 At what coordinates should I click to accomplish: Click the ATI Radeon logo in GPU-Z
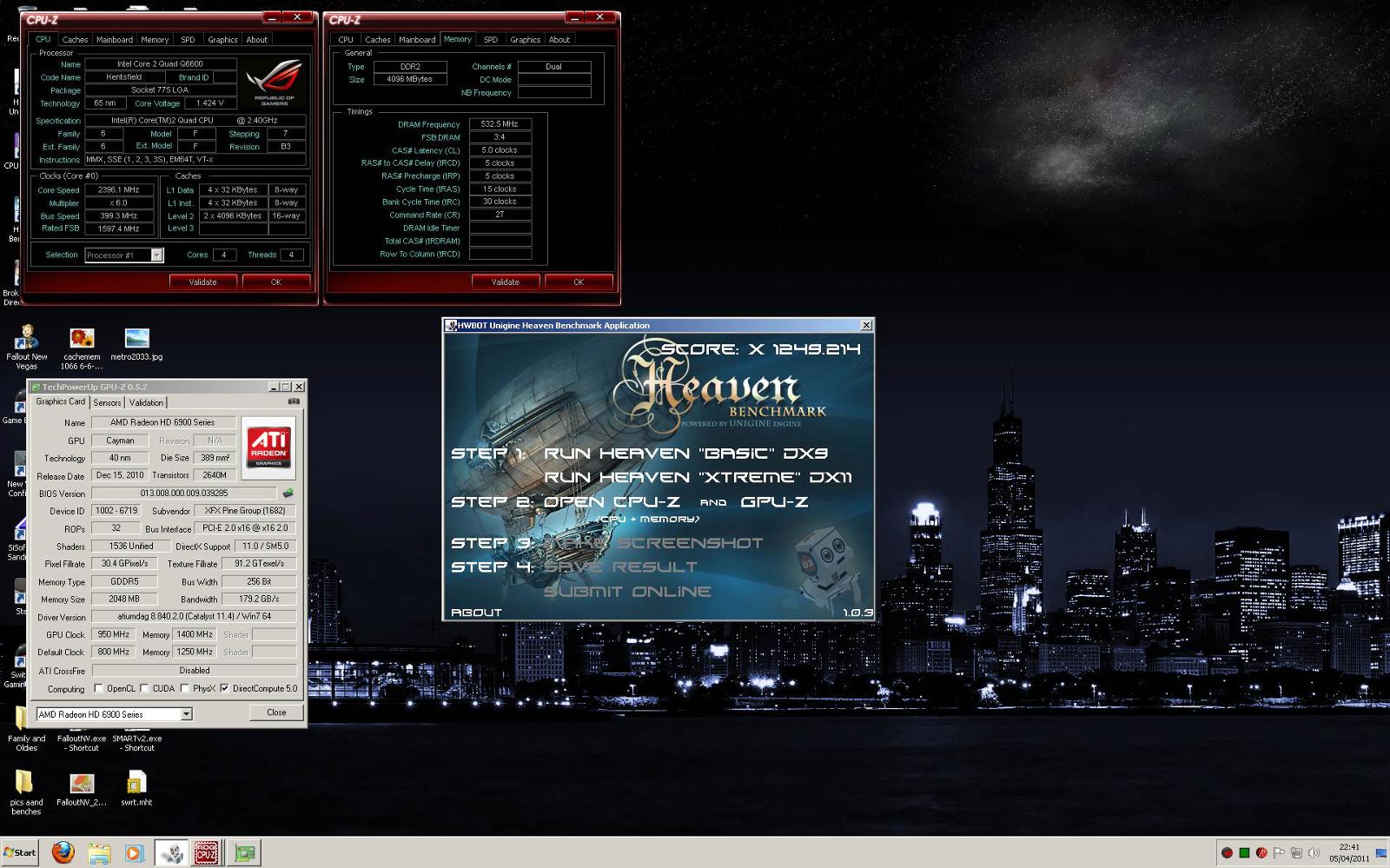268,447
